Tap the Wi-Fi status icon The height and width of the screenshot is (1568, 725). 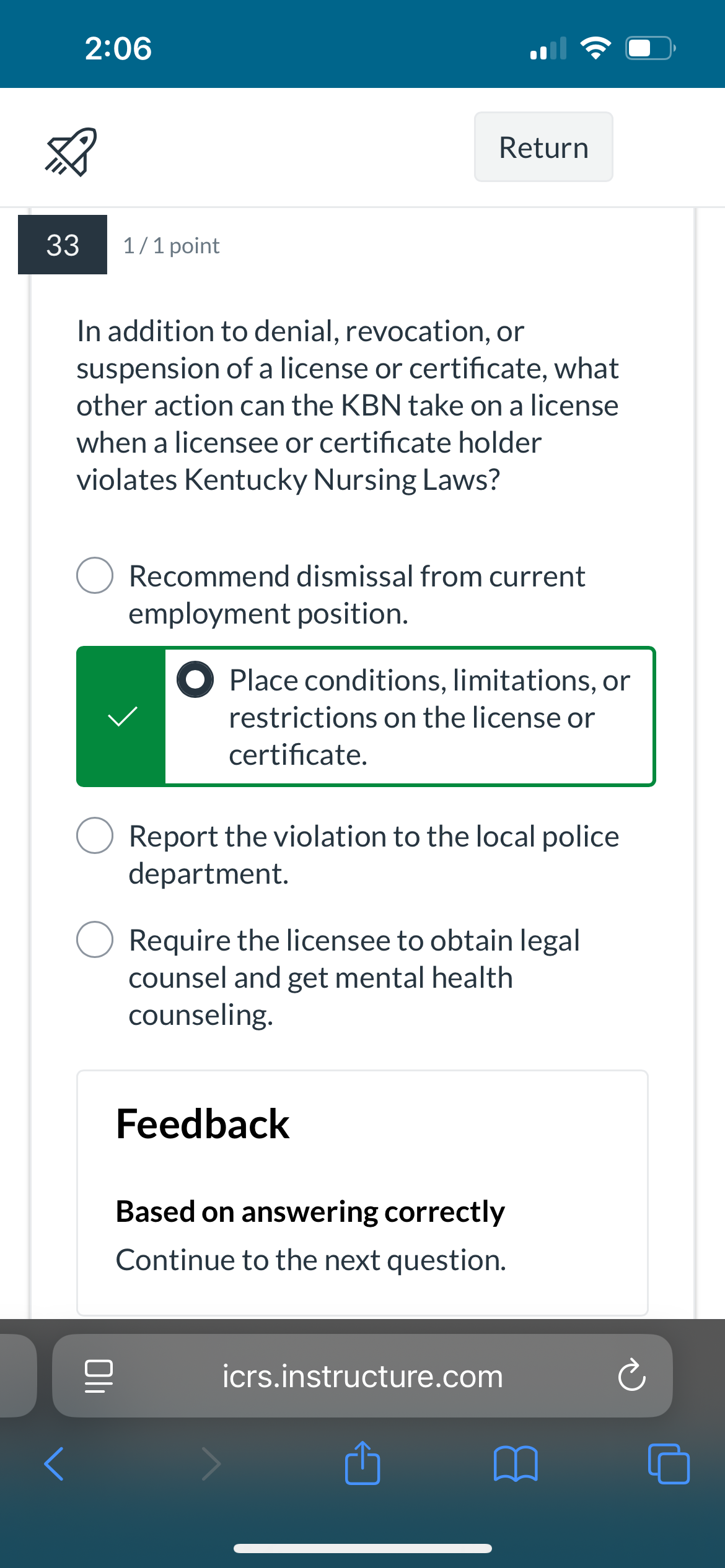coord(595,48)
